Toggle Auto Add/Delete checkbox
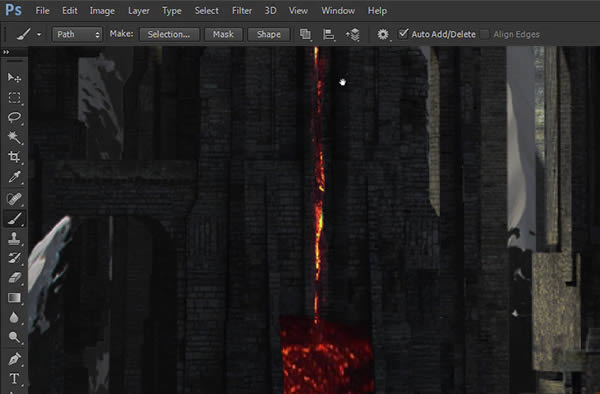 pos(403,34)
